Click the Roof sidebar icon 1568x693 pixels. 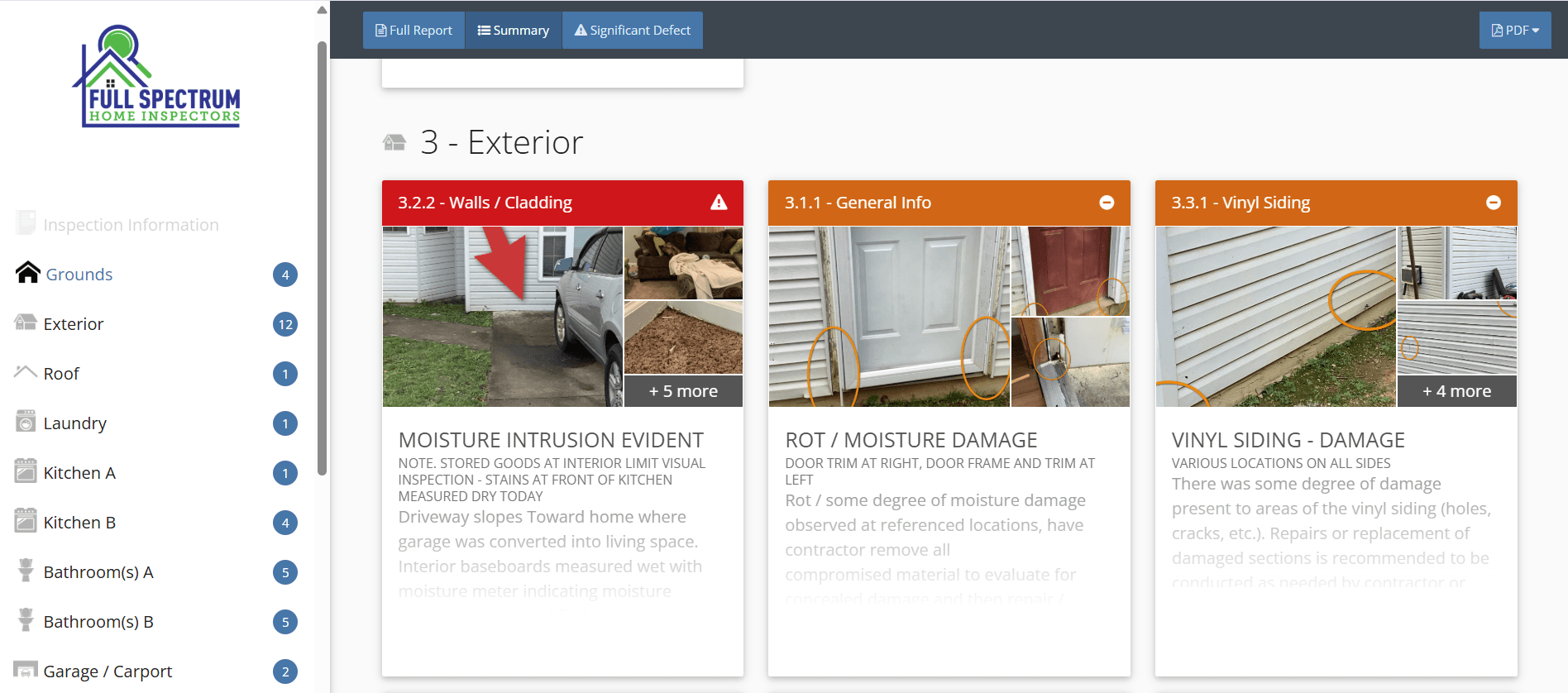(26, 371)
